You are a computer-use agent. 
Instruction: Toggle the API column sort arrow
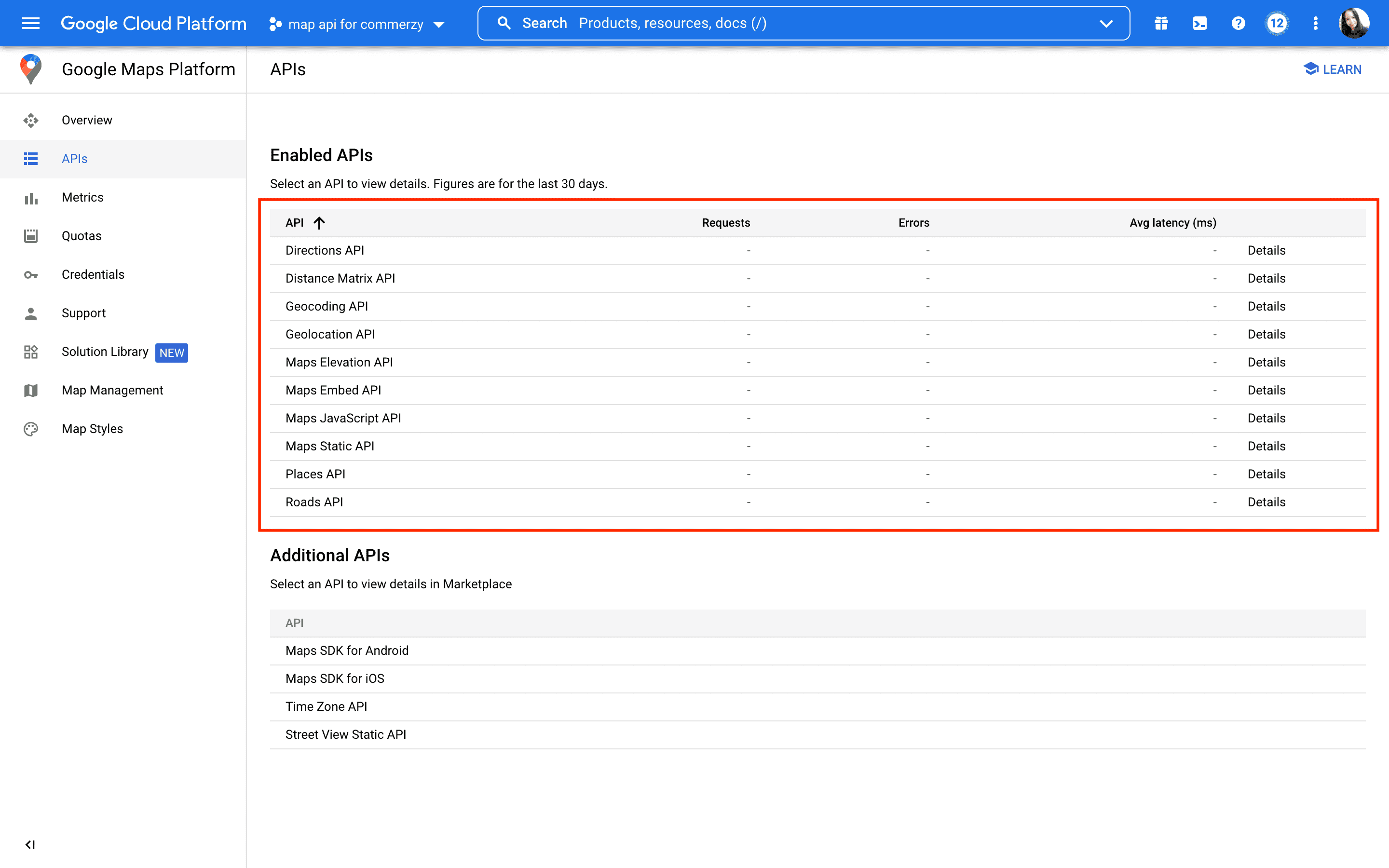(319, 223)
